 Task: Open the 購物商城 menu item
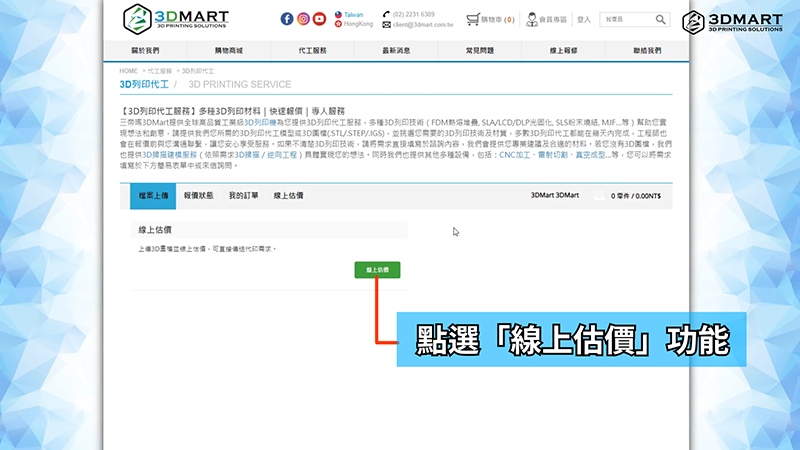[x=229, y=50]
